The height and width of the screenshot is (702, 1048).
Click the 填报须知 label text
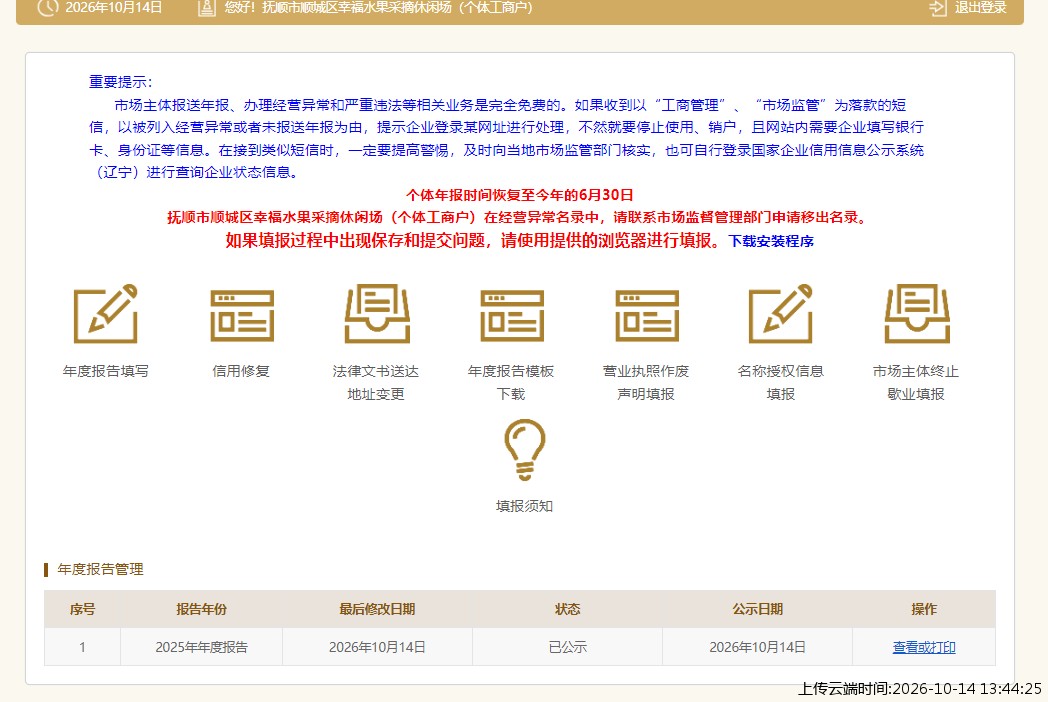[x=525, y=506]
